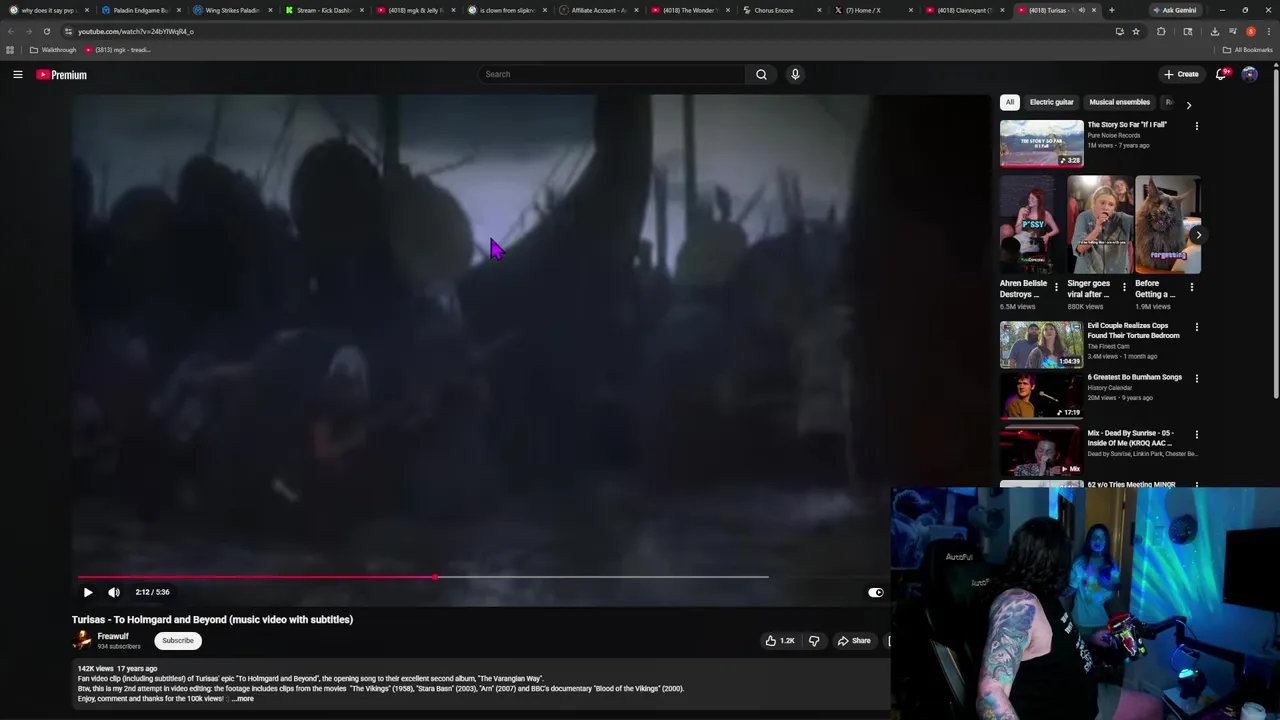Open options for Before Getting a short
The height and width of the screenshot is (720, 1280).
(x=1191, y=288)
